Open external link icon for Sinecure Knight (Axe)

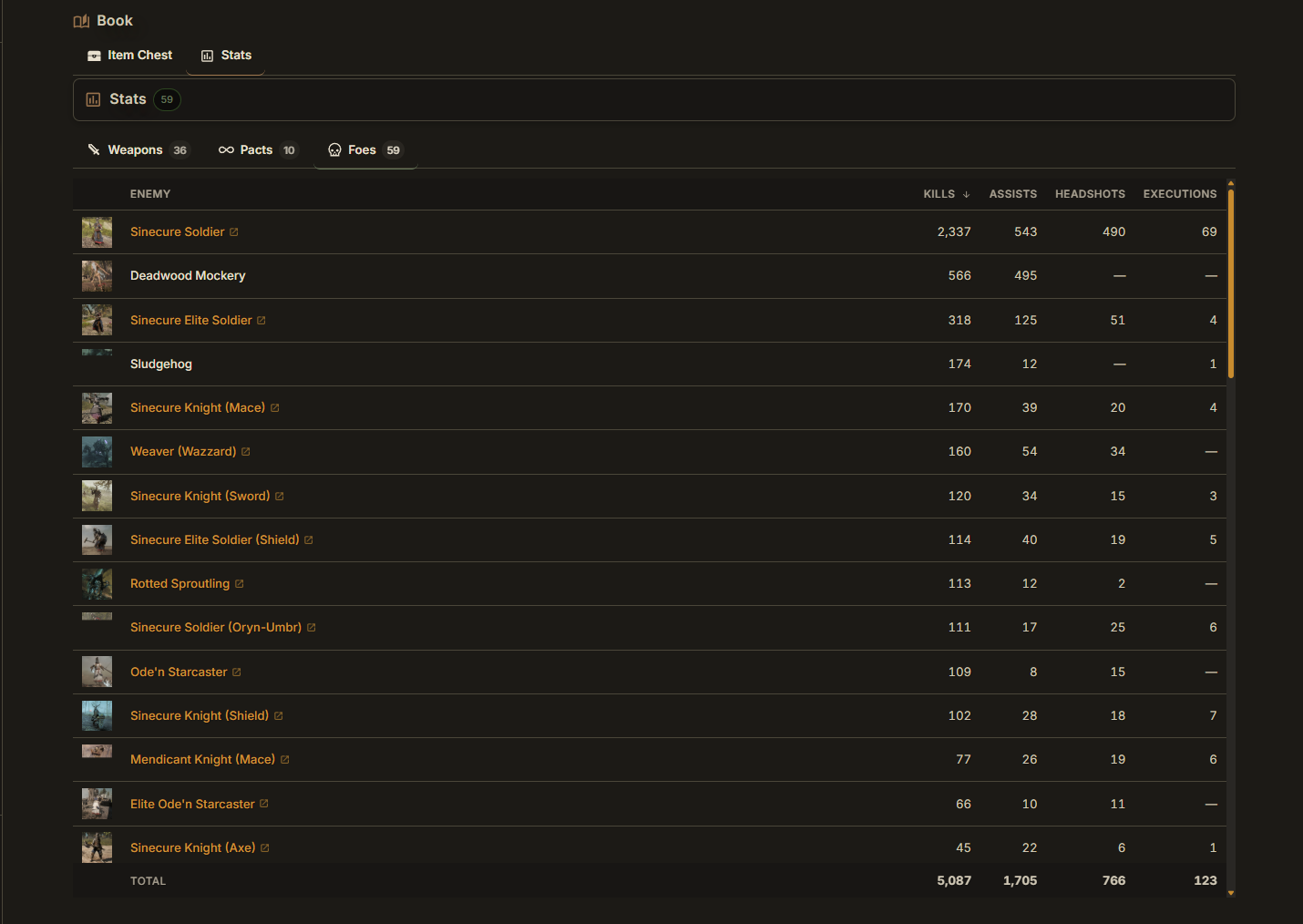pyautogui.click(x=265, y=848)
